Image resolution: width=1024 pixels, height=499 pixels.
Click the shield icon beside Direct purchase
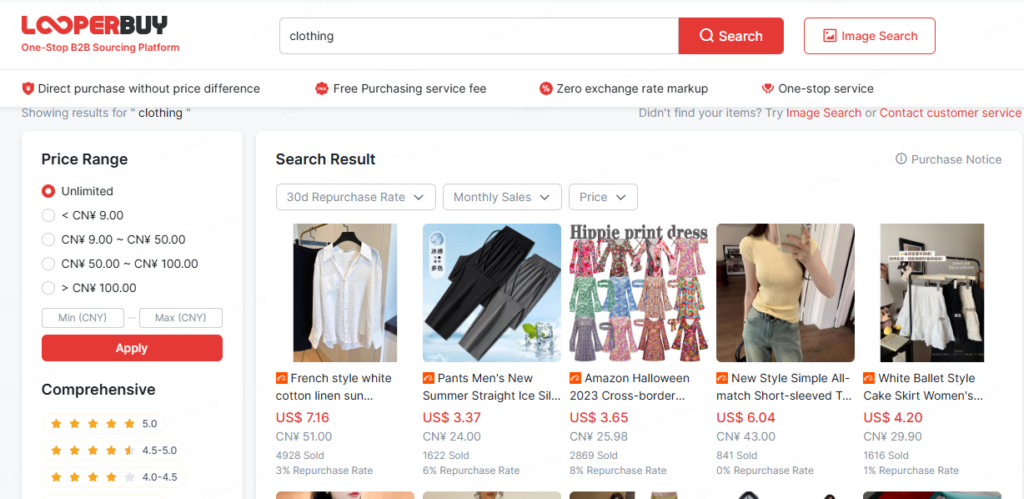28,89
